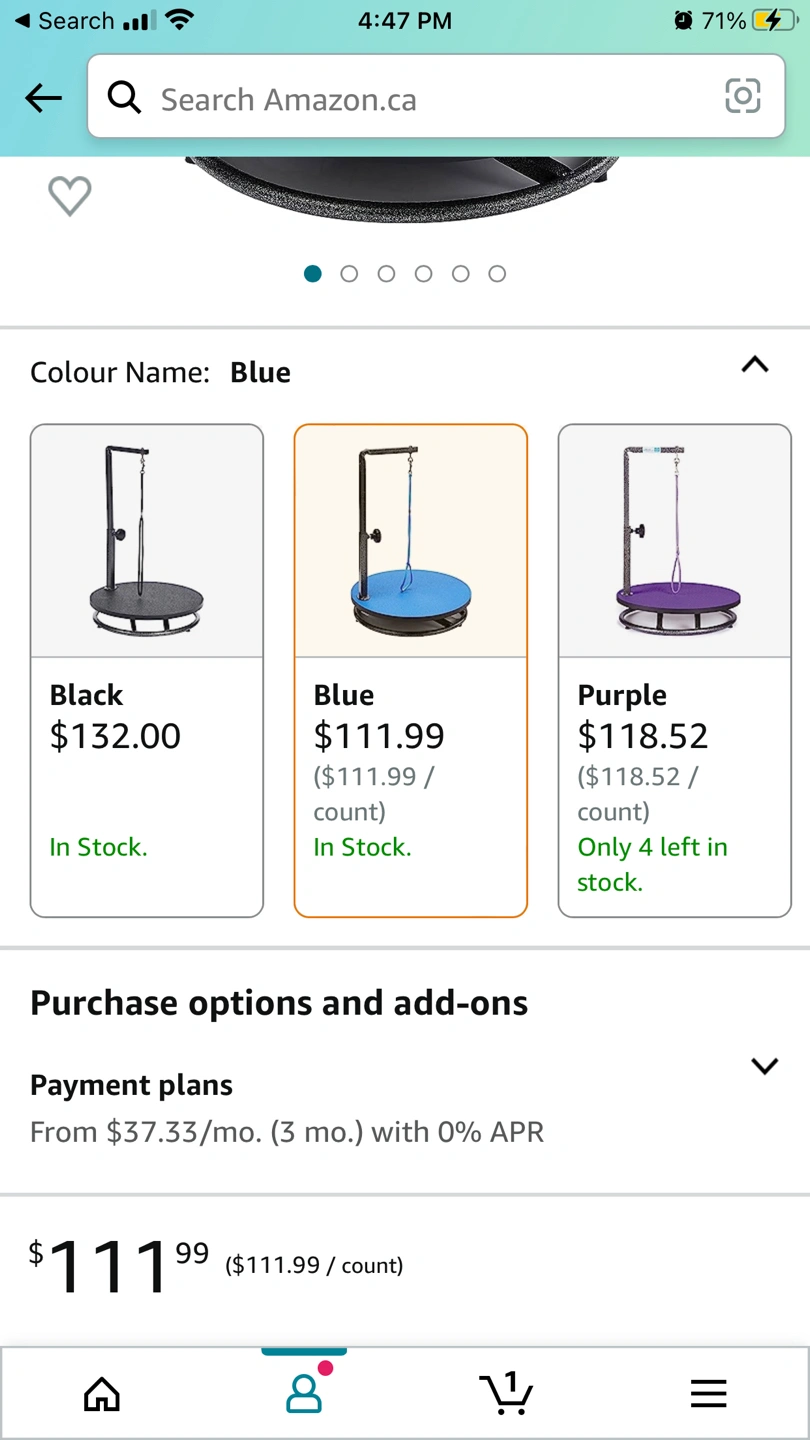Open the shopping cart icon
The height and width of the screenshot is (1440, 810).
pyautogui.click(x=506, y=1392)
